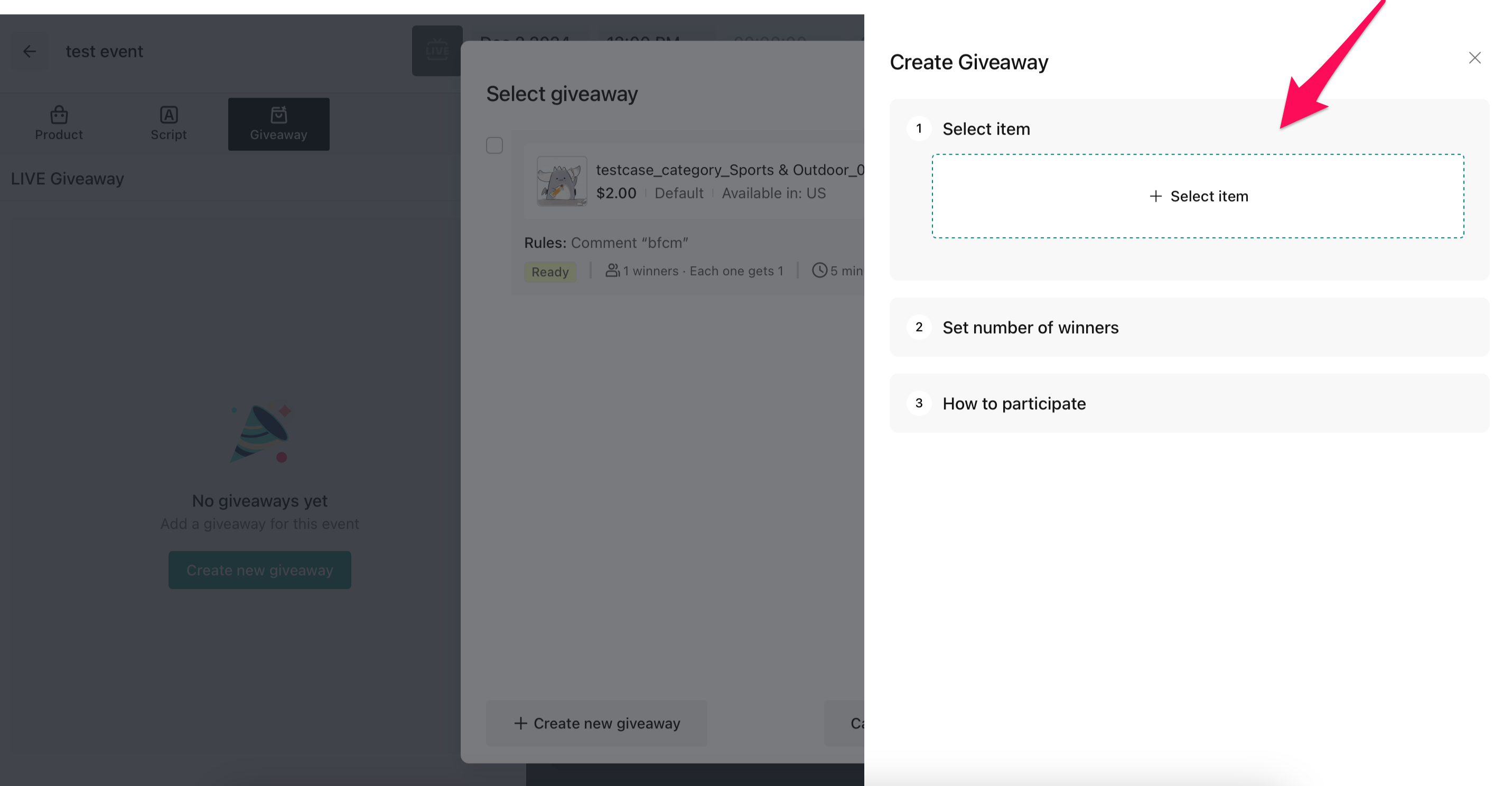Expand How to participate section

pyautogui.click(x=1014, y=404)
